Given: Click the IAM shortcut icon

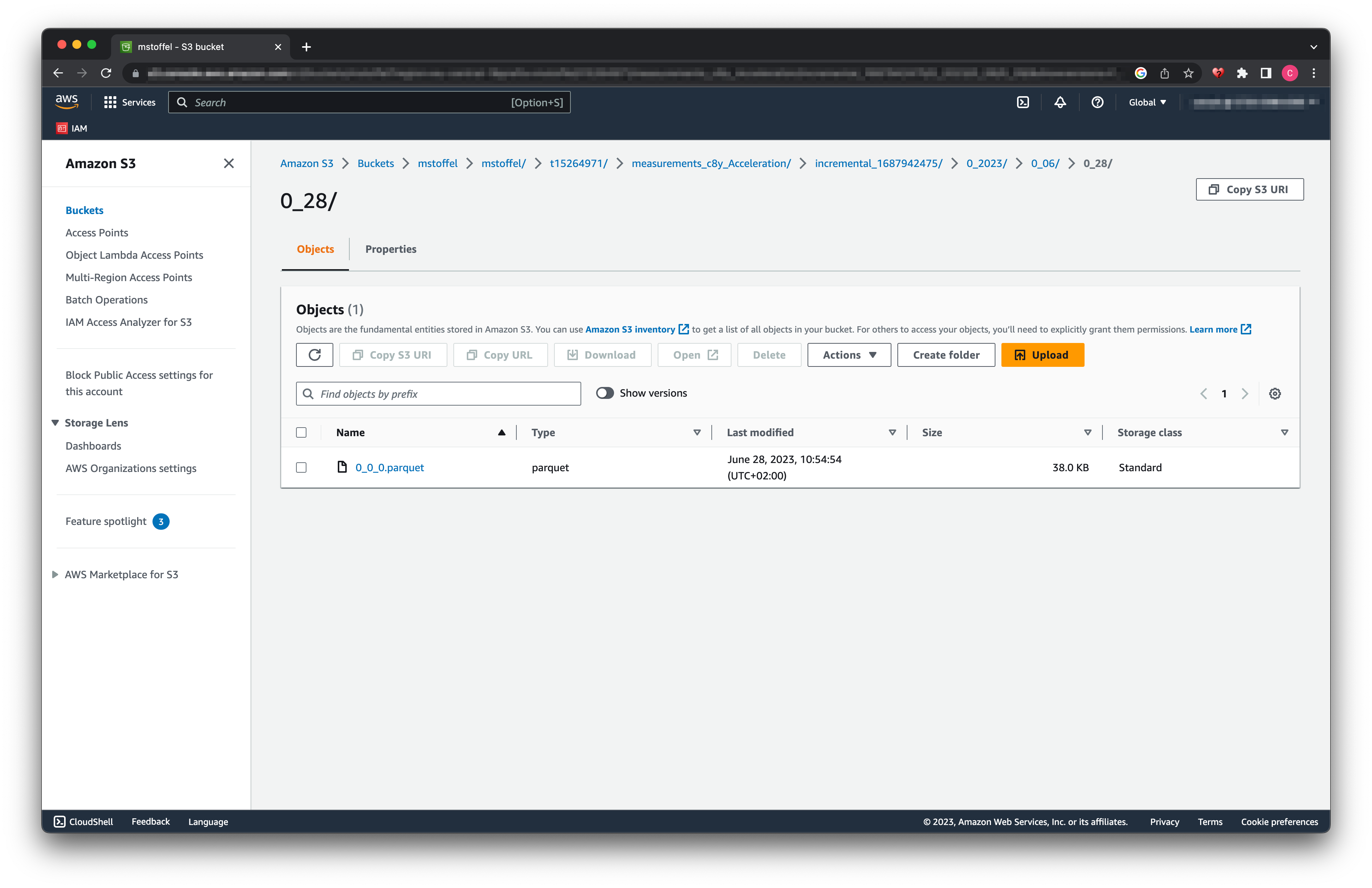Looking at the screenshot, I should pos(62,129).
